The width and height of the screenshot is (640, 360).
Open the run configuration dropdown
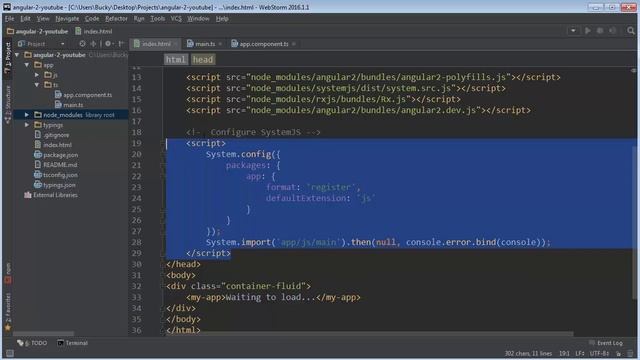tap(573, 31)
